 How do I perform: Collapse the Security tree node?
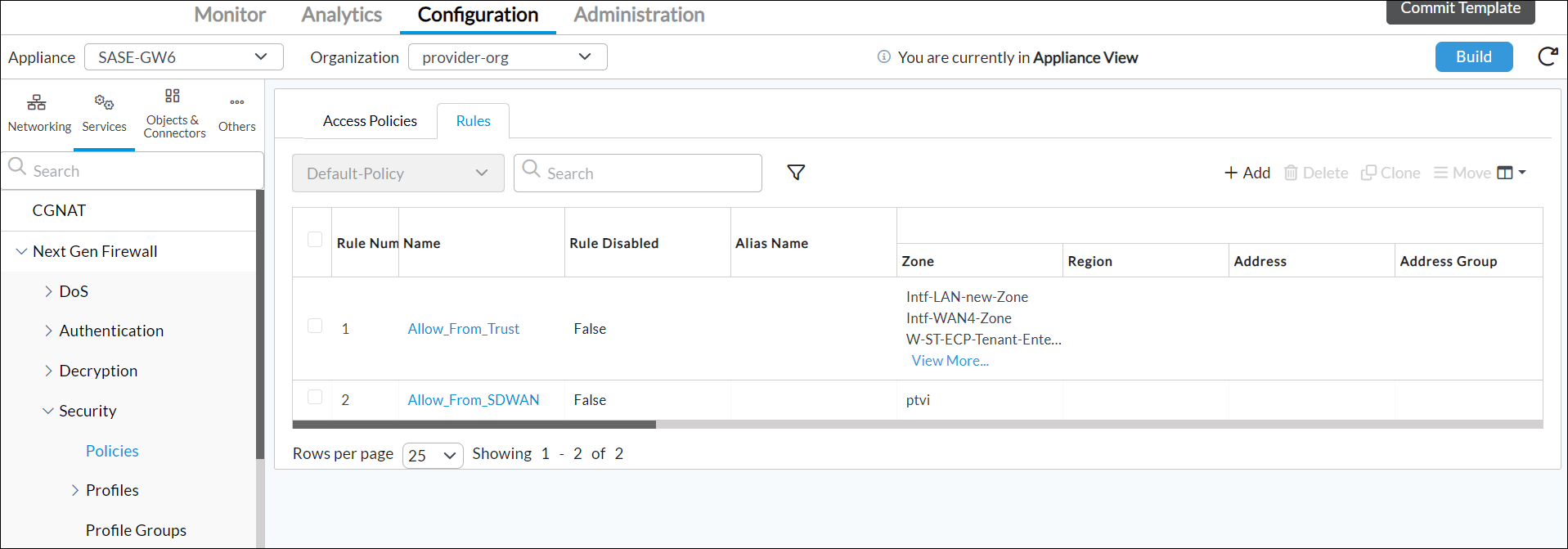pyautogui.click(x=48, y=411)
